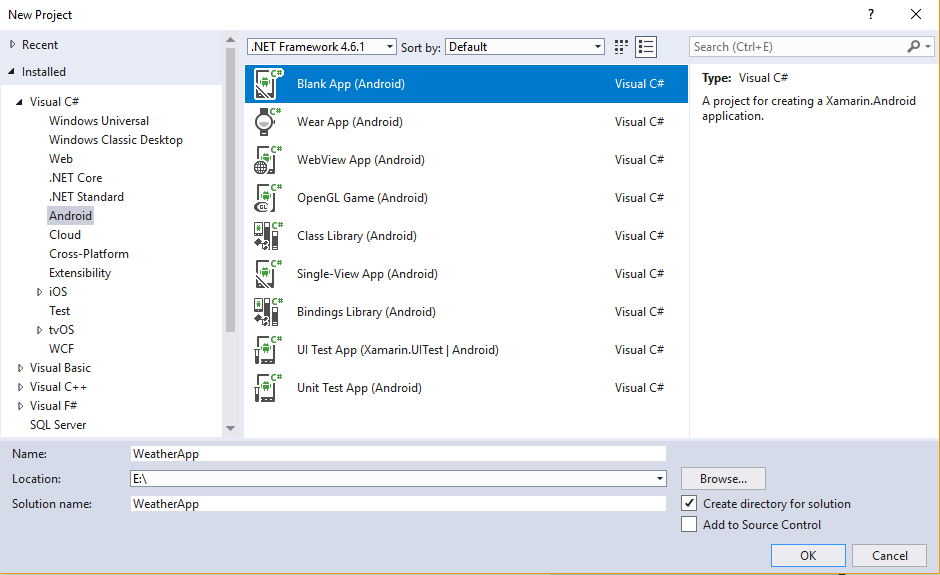Select the .NET Standard category
This screenshot has width=940, height=575.
tap(86, 197)
